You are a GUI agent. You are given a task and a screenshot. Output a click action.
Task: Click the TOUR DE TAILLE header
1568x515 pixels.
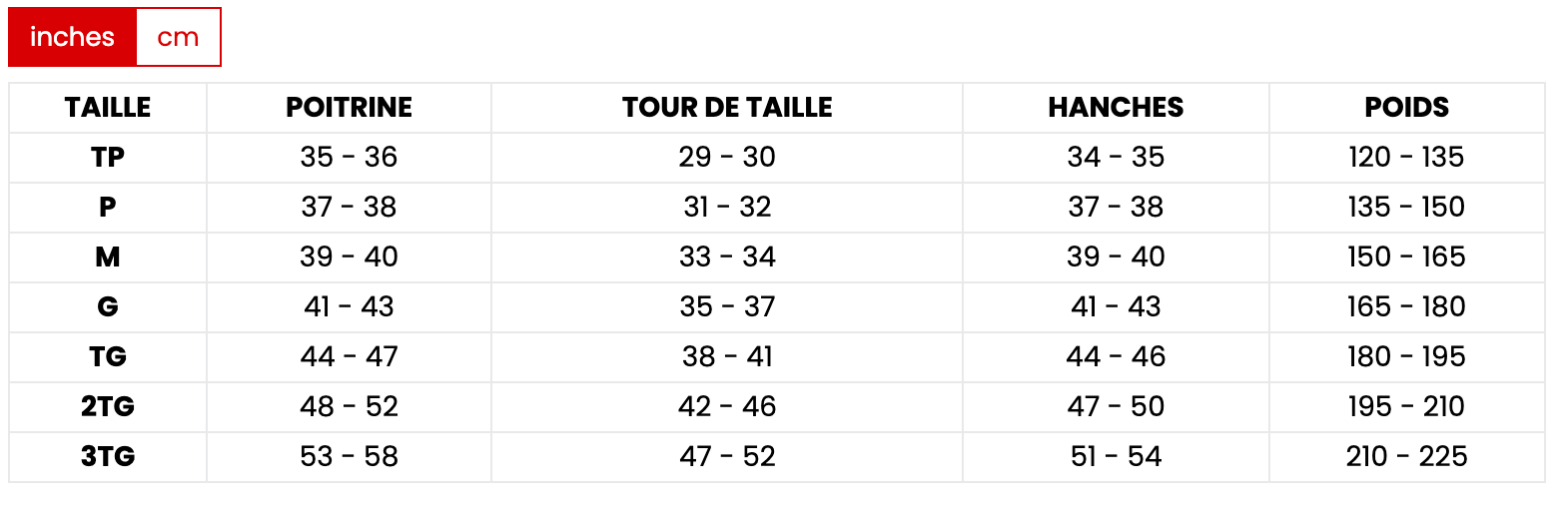tap(727, 108)
